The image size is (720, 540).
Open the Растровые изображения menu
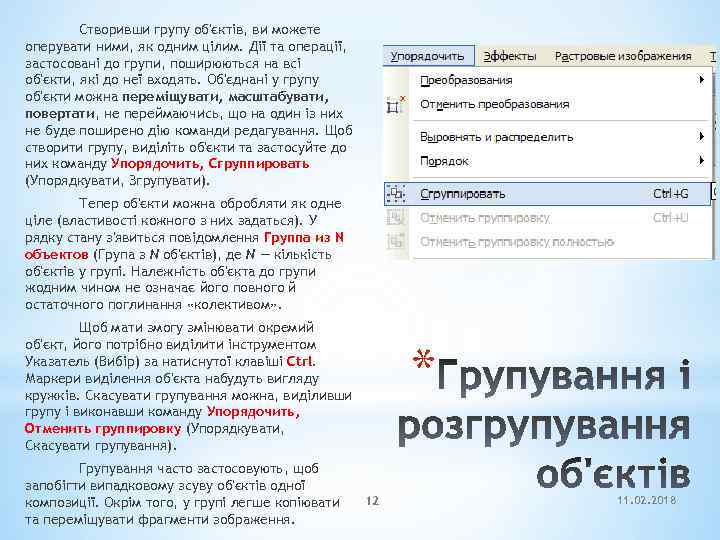[623, 56]
